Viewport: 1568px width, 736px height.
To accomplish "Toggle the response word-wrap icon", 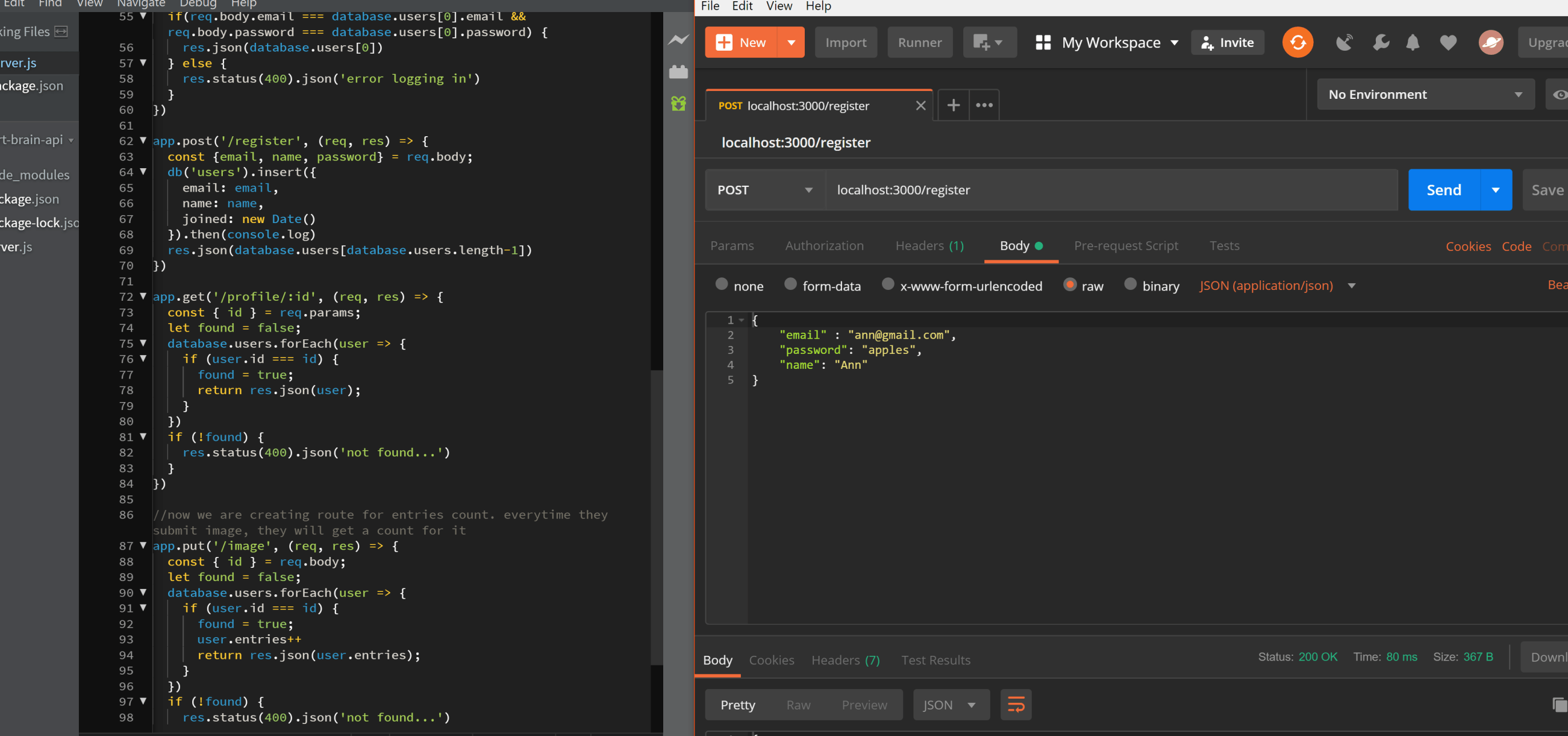I will pyautogui.click(x=1016, y=705).
